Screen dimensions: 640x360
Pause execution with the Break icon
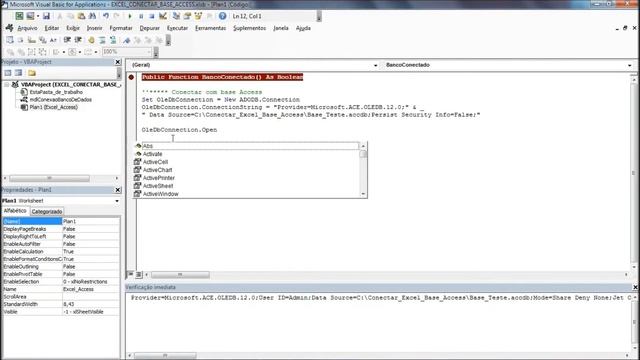(x=141, y=16)
